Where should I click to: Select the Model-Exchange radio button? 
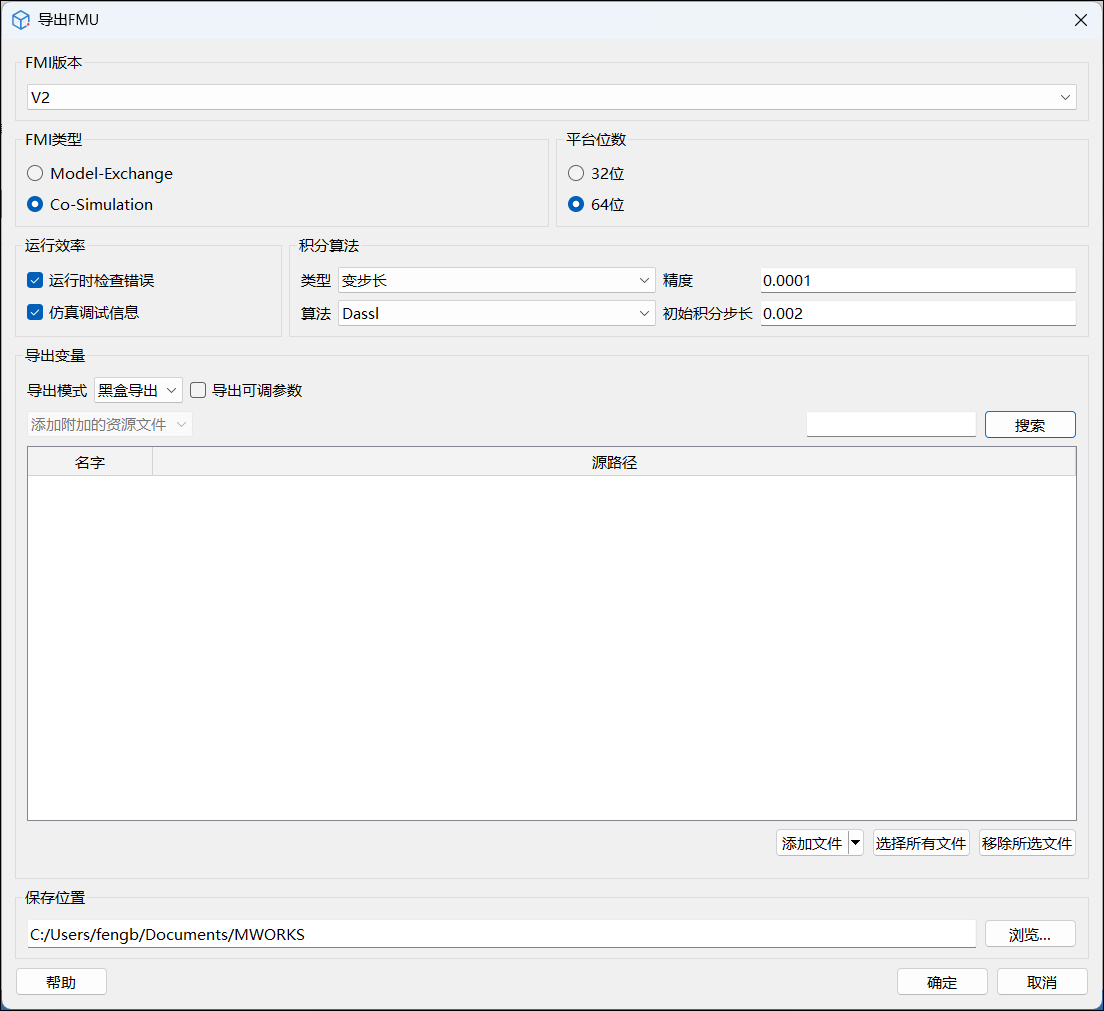pos(35,173)
